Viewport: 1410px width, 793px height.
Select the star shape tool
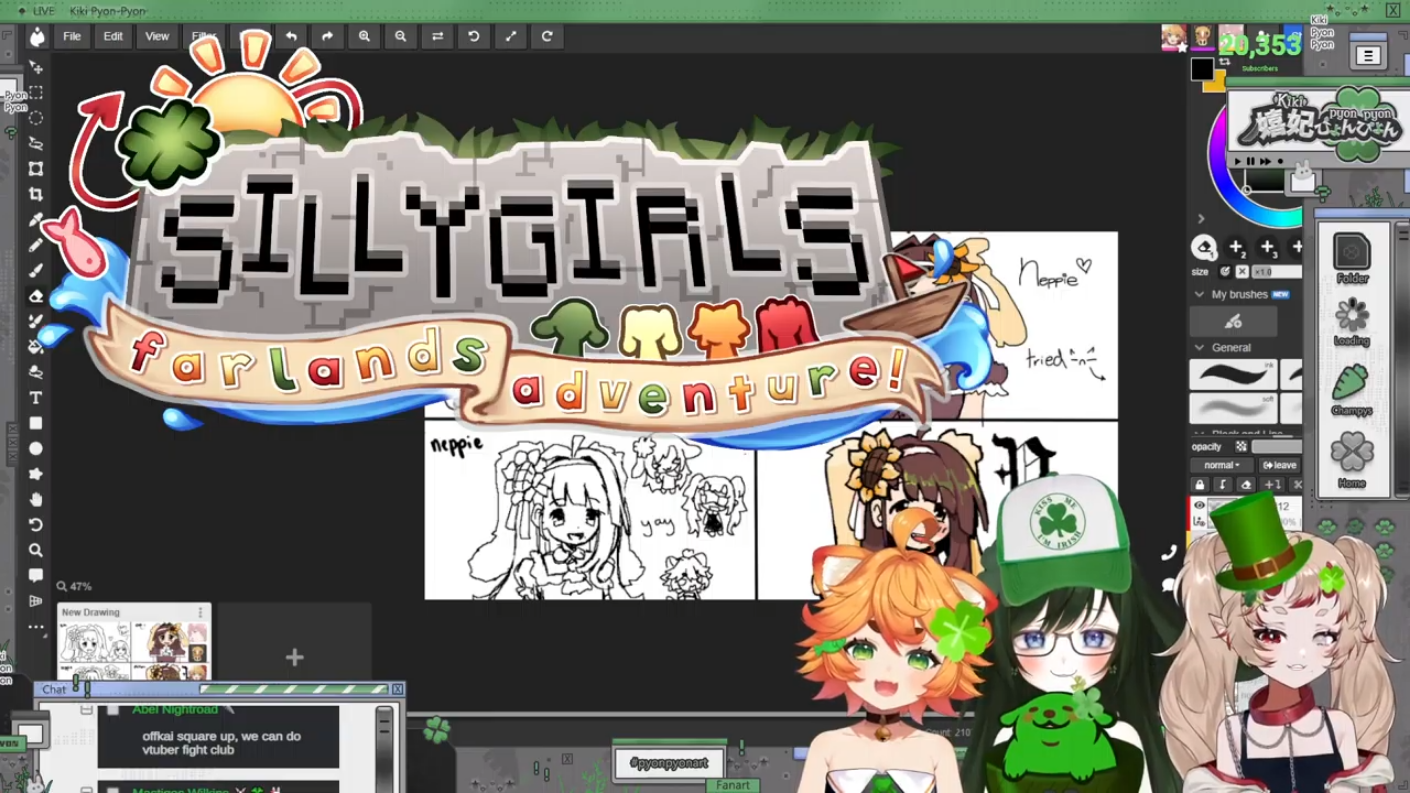[36, 474]
